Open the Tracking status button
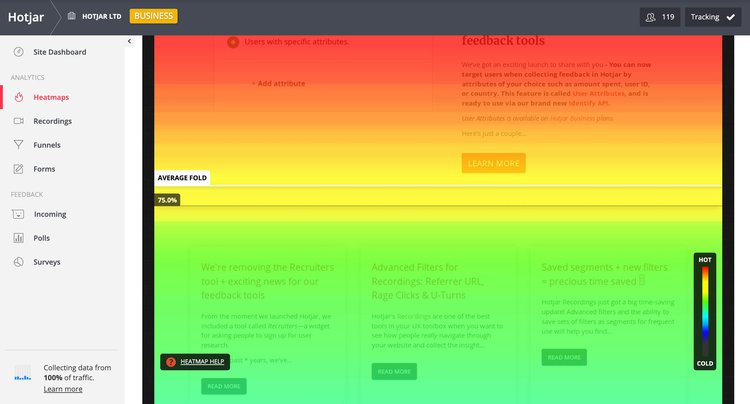This screenshot has height=404, width=750. click(x=713, y=17)
